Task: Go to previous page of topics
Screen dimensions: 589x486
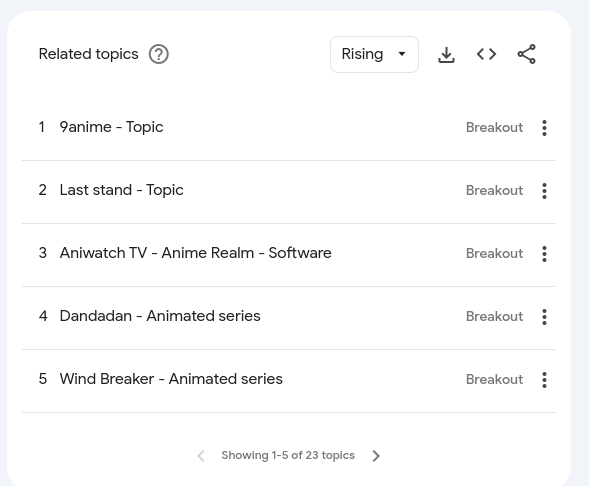Action: 201,456
